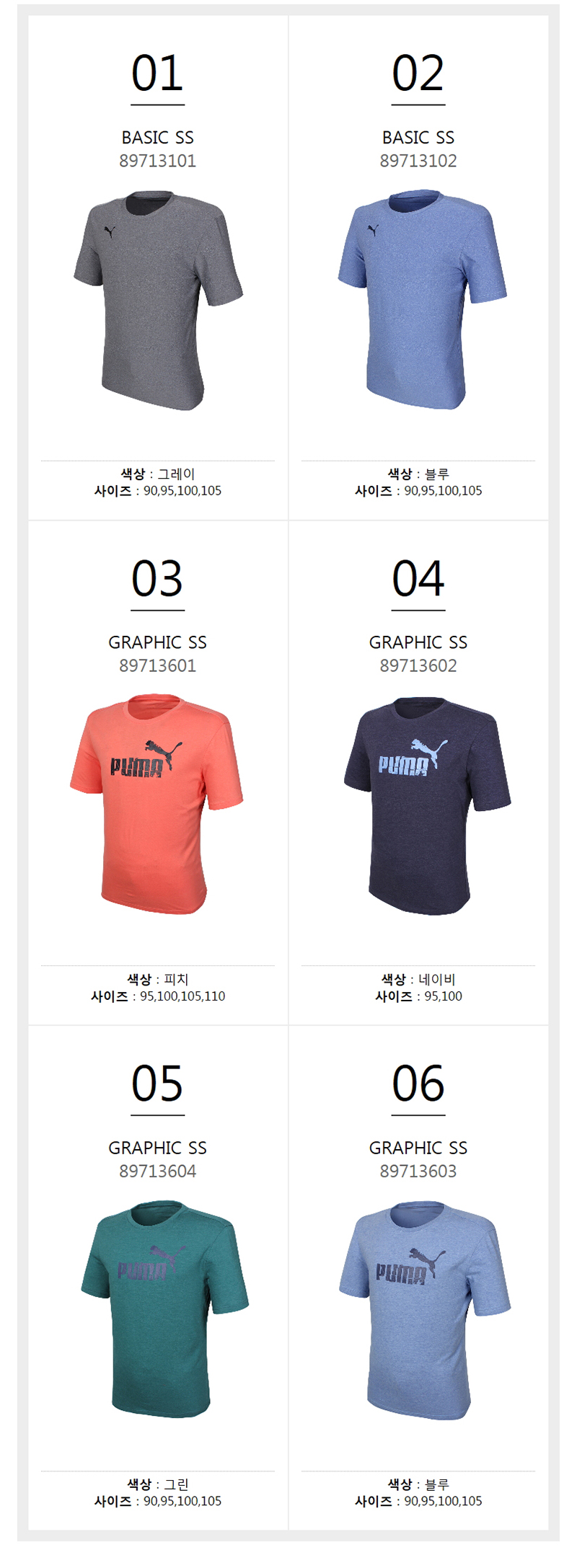Click the gray BASIC SS t-shirt image
577x1568 pixels.
(158, 301)
